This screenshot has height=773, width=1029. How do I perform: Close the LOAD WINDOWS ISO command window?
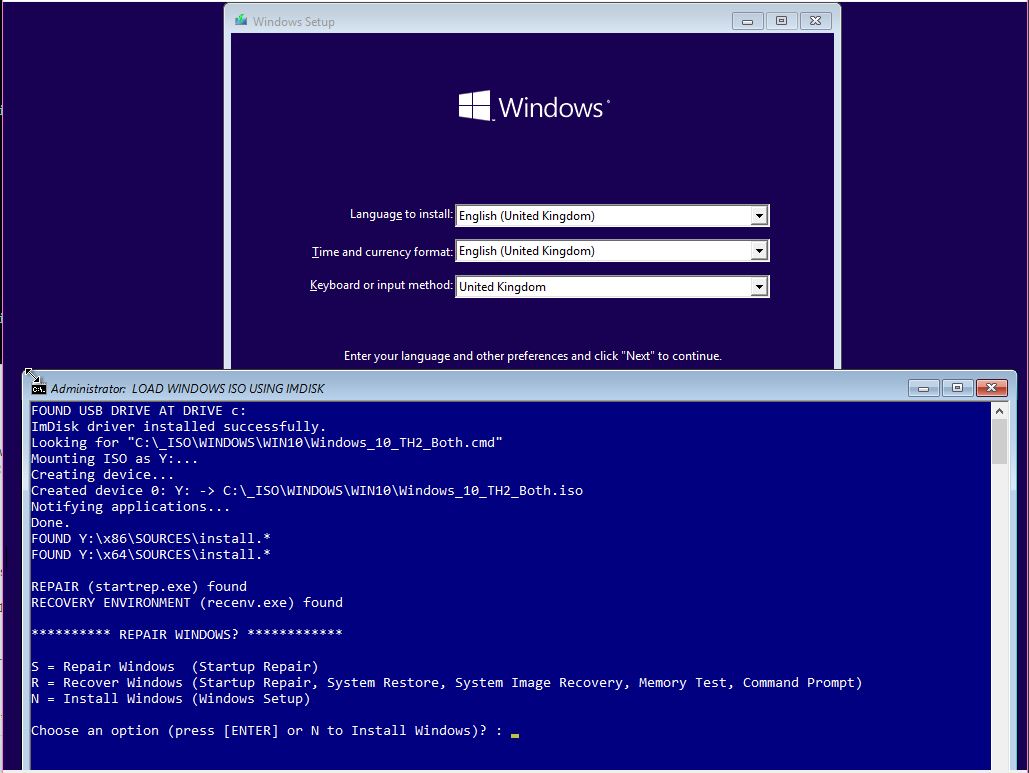pyautogui.click(x=991, y=388)
